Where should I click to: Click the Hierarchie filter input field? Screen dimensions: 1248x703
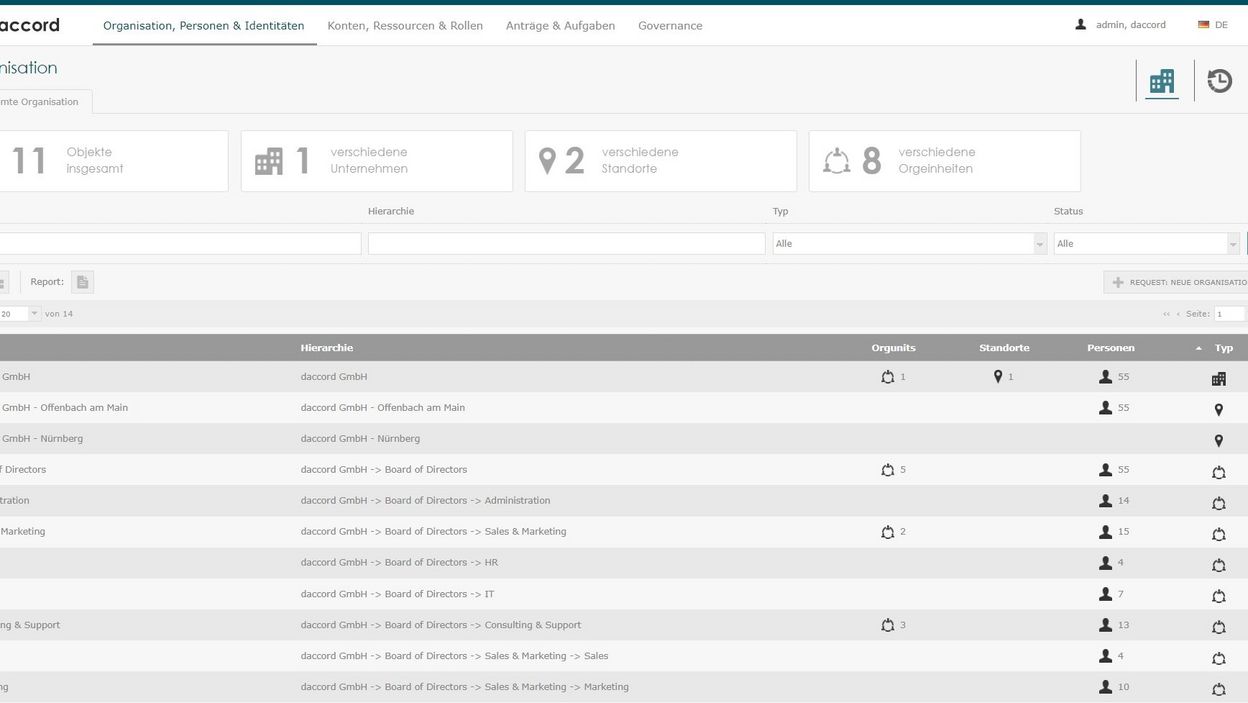pos(566,244)
